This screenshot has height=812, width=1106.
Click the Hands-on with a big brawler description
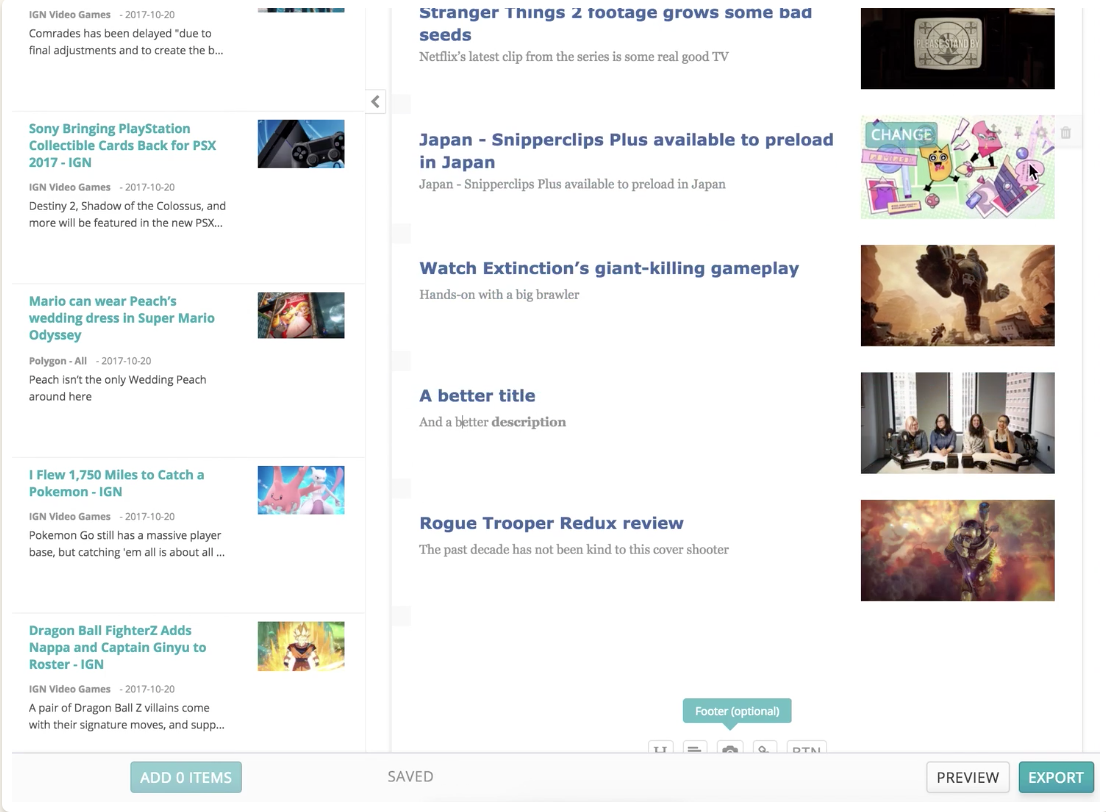click(499, 294)
